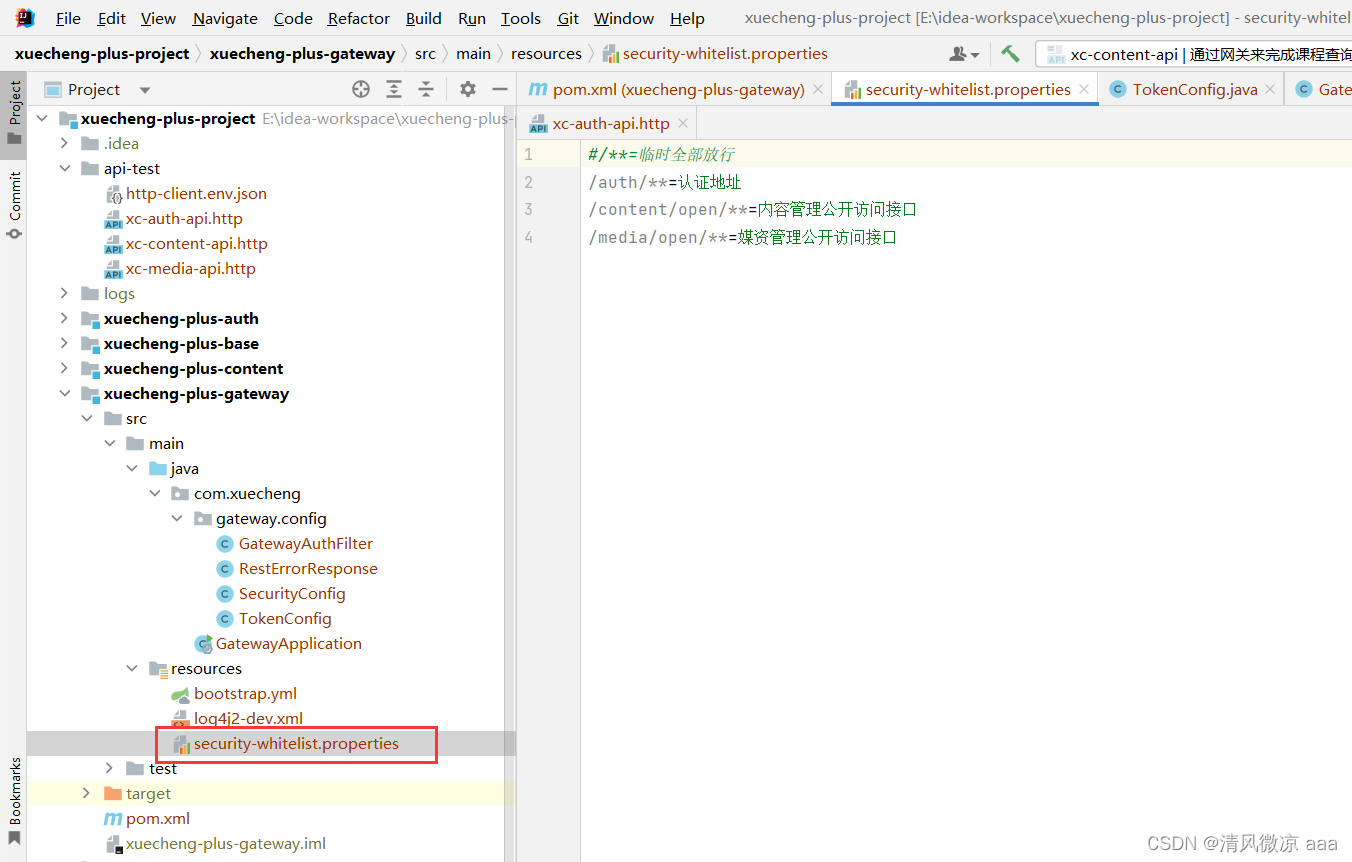Open the Git menu
This screenshot has width=1352, height=862.
tap(568, 18)
